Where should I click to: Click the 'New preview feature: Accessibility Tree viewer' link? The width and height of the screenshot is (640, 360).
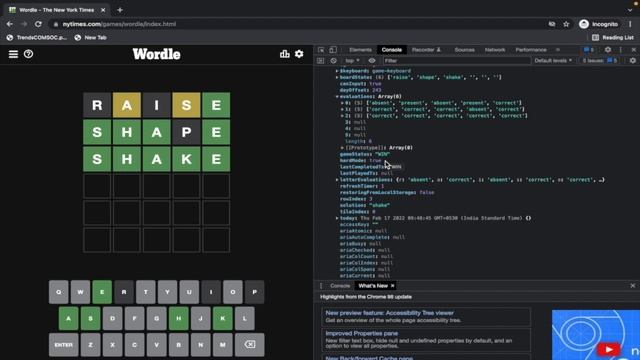(x=389, y=313)
